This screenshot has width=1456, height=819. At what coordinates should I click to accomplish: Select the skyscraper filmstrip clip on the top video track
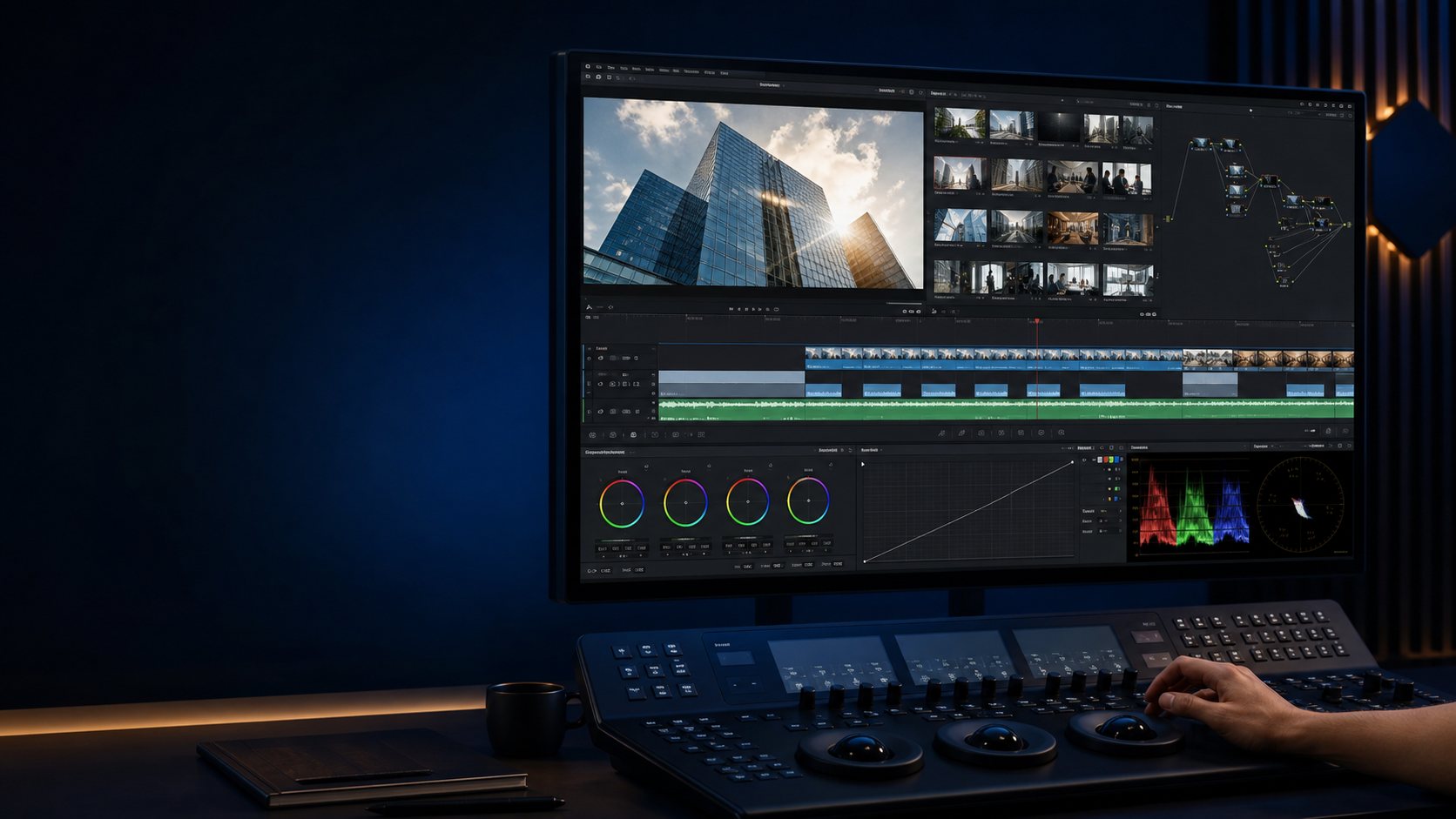tap(994, 358)
